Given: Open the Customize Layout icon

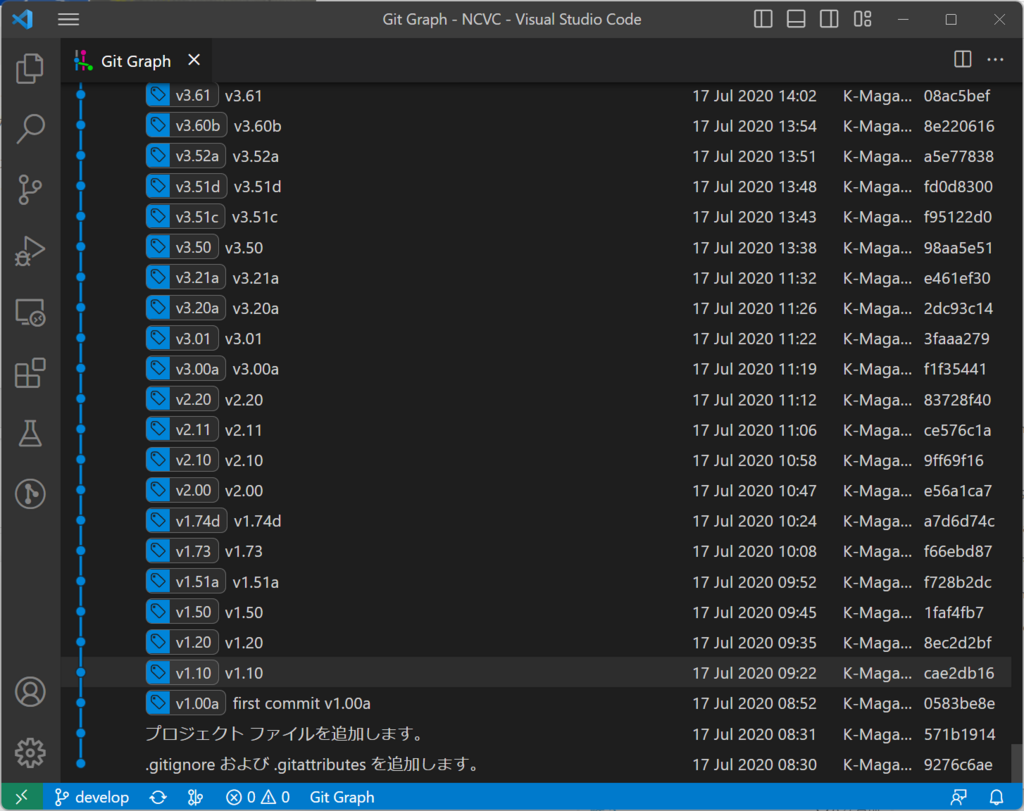Looking at the screenshot, I should click(862, 20).
